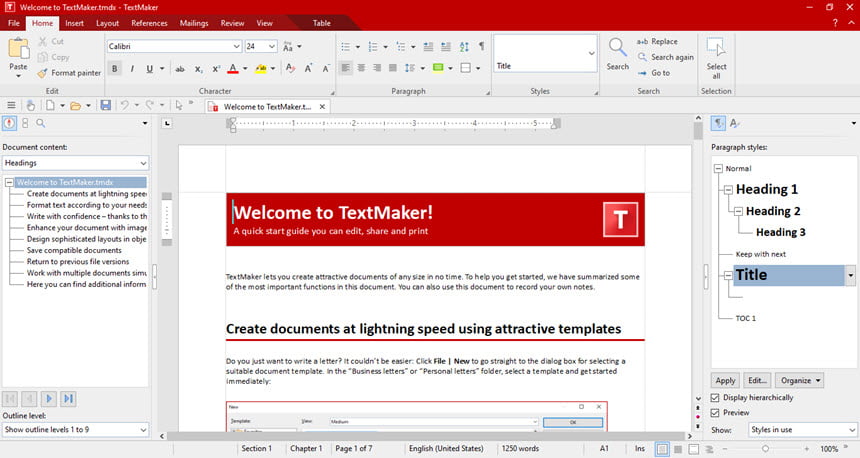Click the Format painter brush

pos(43,73)
